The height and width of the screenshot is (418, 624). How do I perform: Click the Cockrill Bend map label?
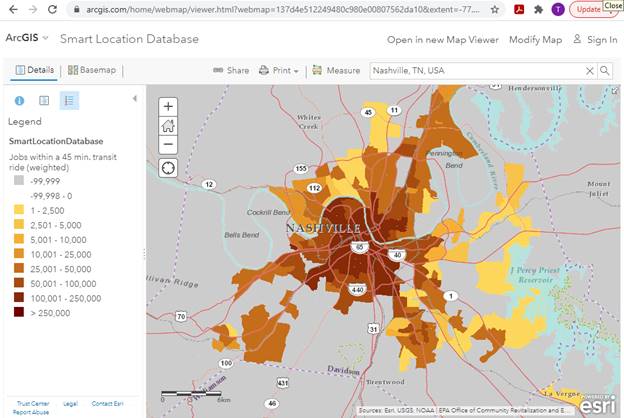tap(268, 213)
